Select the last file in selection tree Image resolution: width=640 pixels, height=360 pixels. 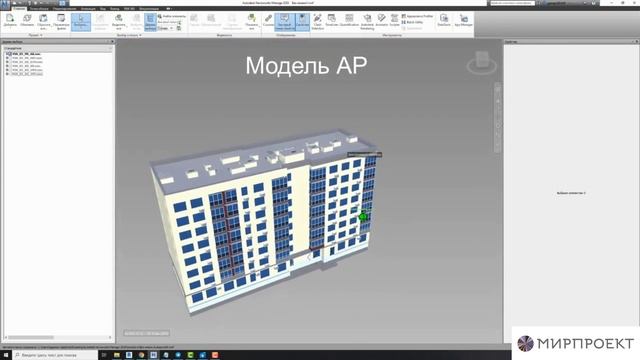[x=27, y=74]
